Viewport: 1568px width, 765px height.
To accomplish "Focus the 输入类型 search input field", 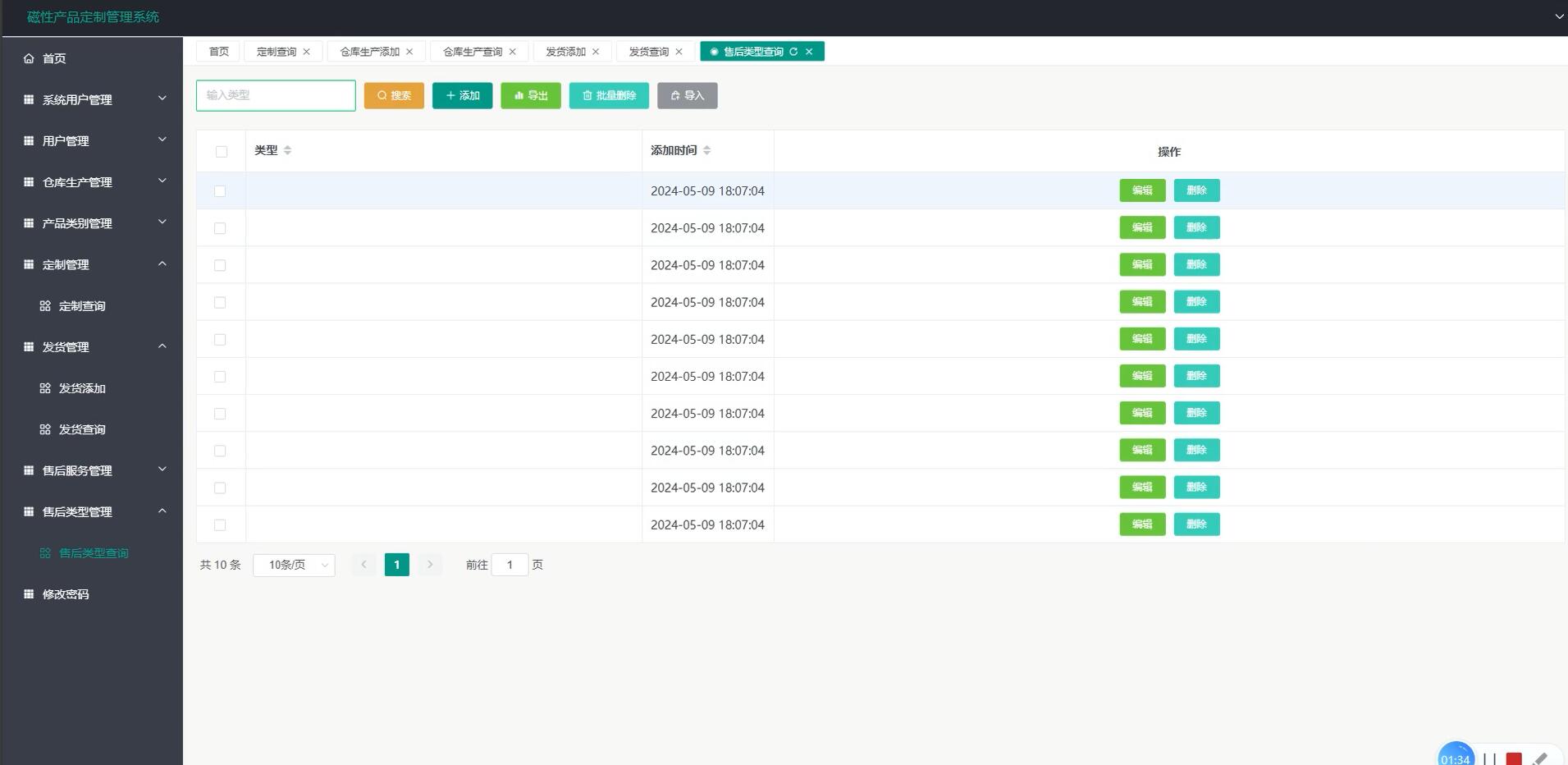I will click(x=276, y=96).
